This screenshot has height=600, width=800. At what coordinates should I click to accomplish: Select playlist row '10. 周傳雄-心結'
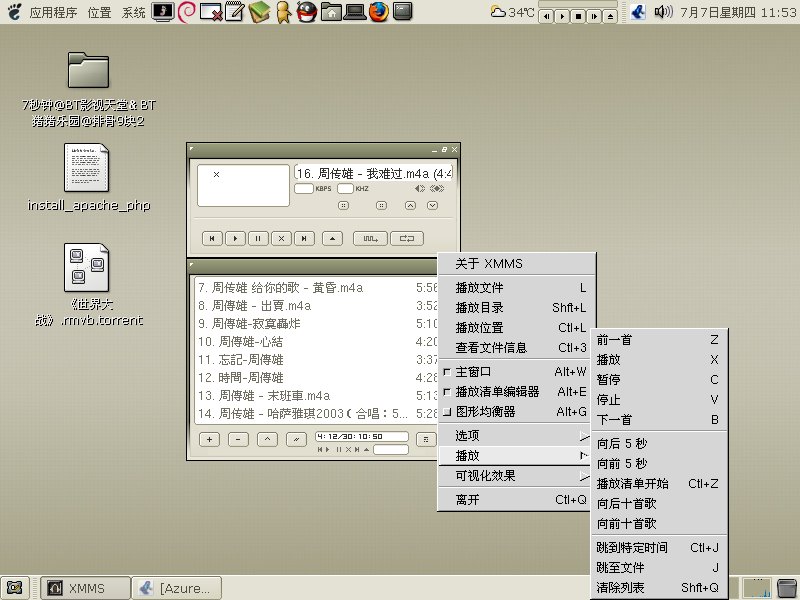[x=316, y=341]
